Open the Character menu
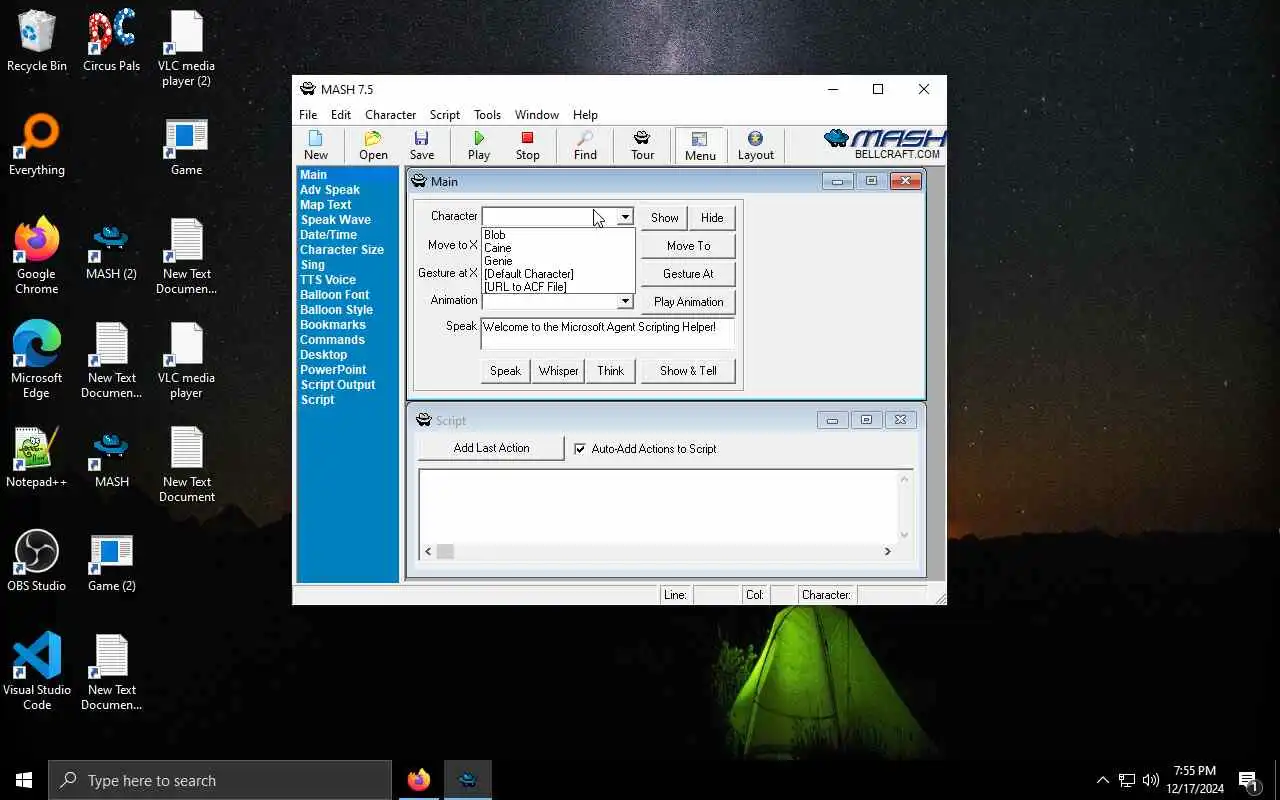 click(390, 115)
